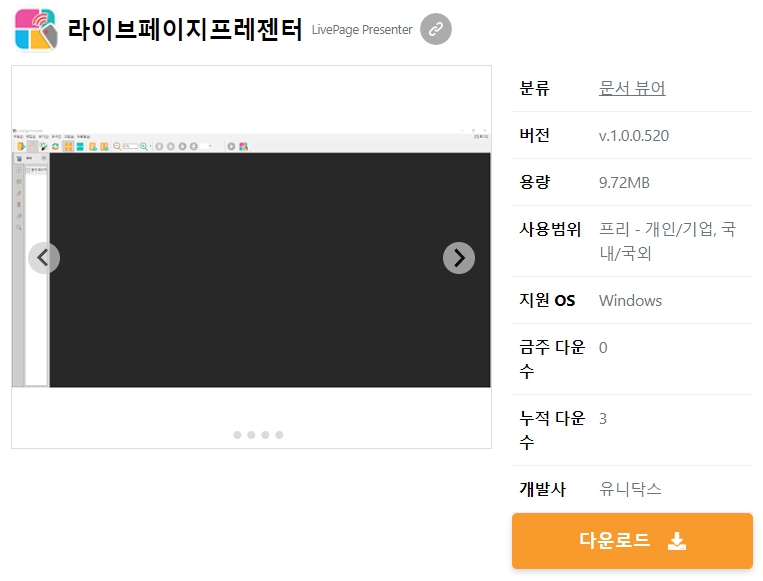Click the 지원 OS row label
Viewport: 763px width, 581px height.
click(x=547, y=300)
